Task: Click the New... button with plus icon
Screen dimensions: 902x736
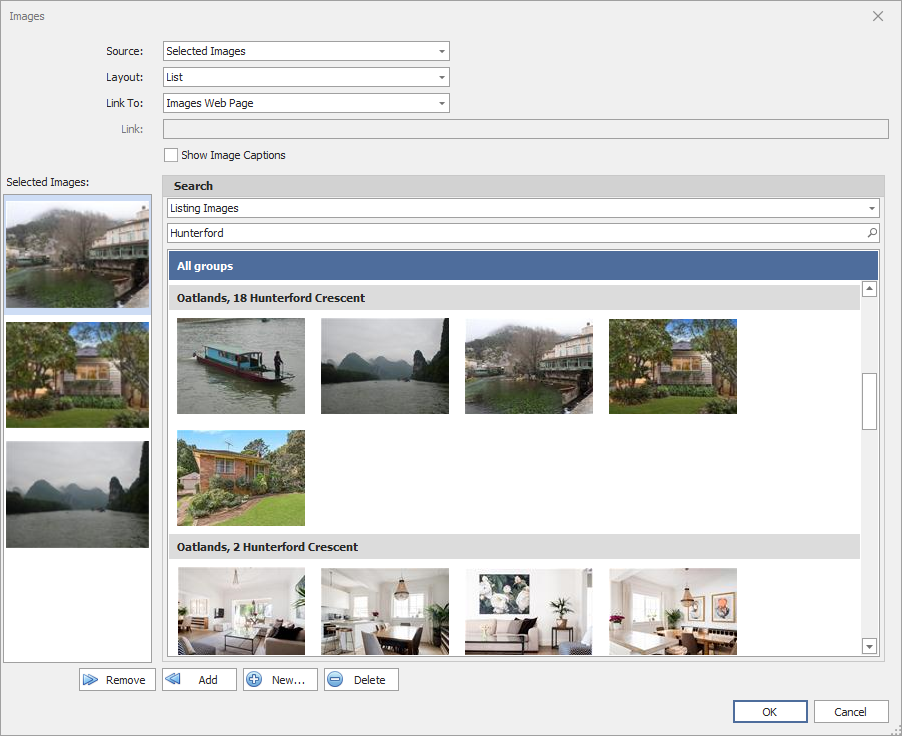Action: click(x=280, y=680)
